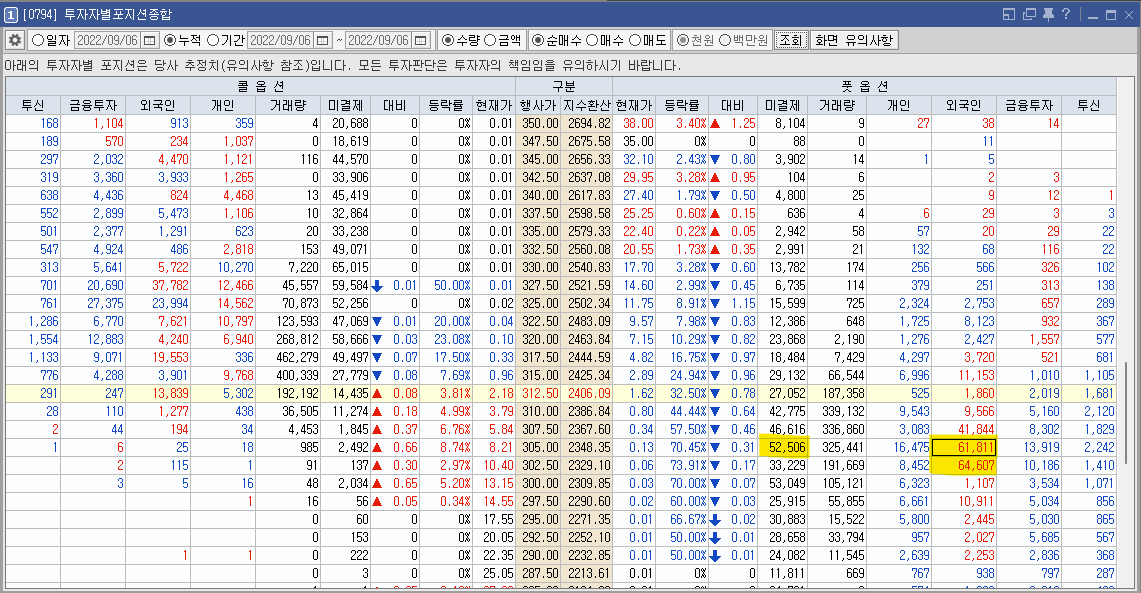Click the put financial investment 13,919 cell
1141x593 pixels.
(1029, 447)
